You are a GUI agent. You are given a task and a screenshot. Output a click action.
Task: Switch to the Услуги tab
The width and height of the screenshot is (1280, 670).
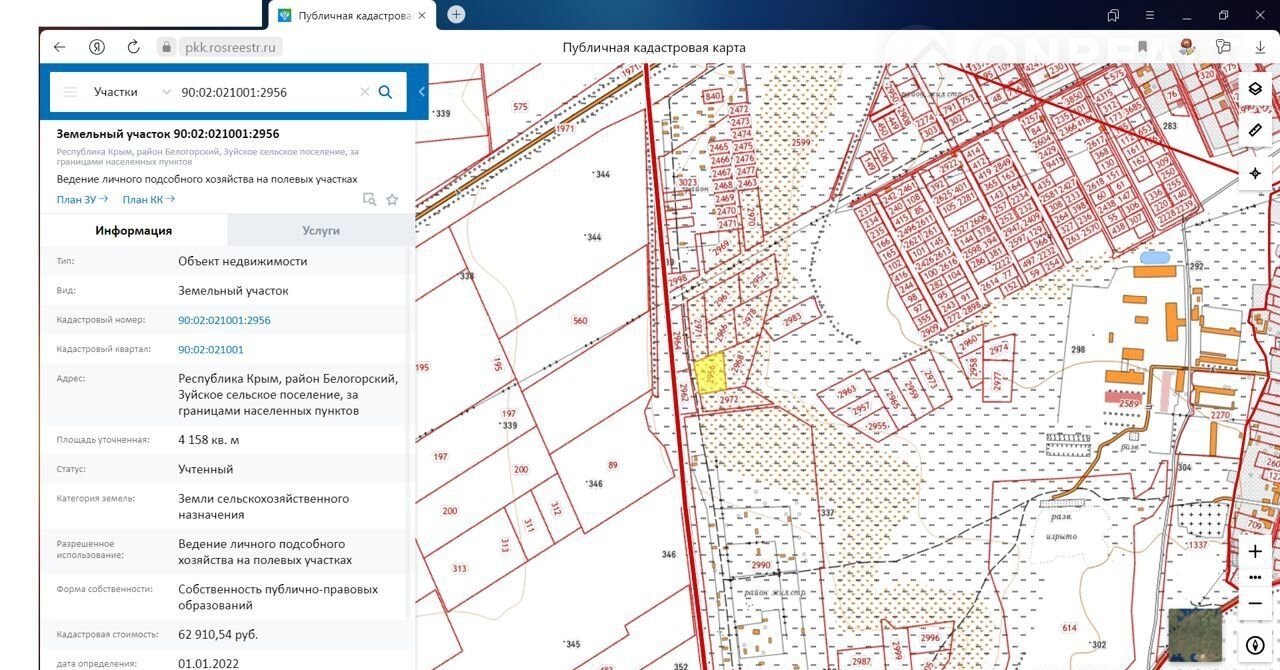(x=321, y=230)
